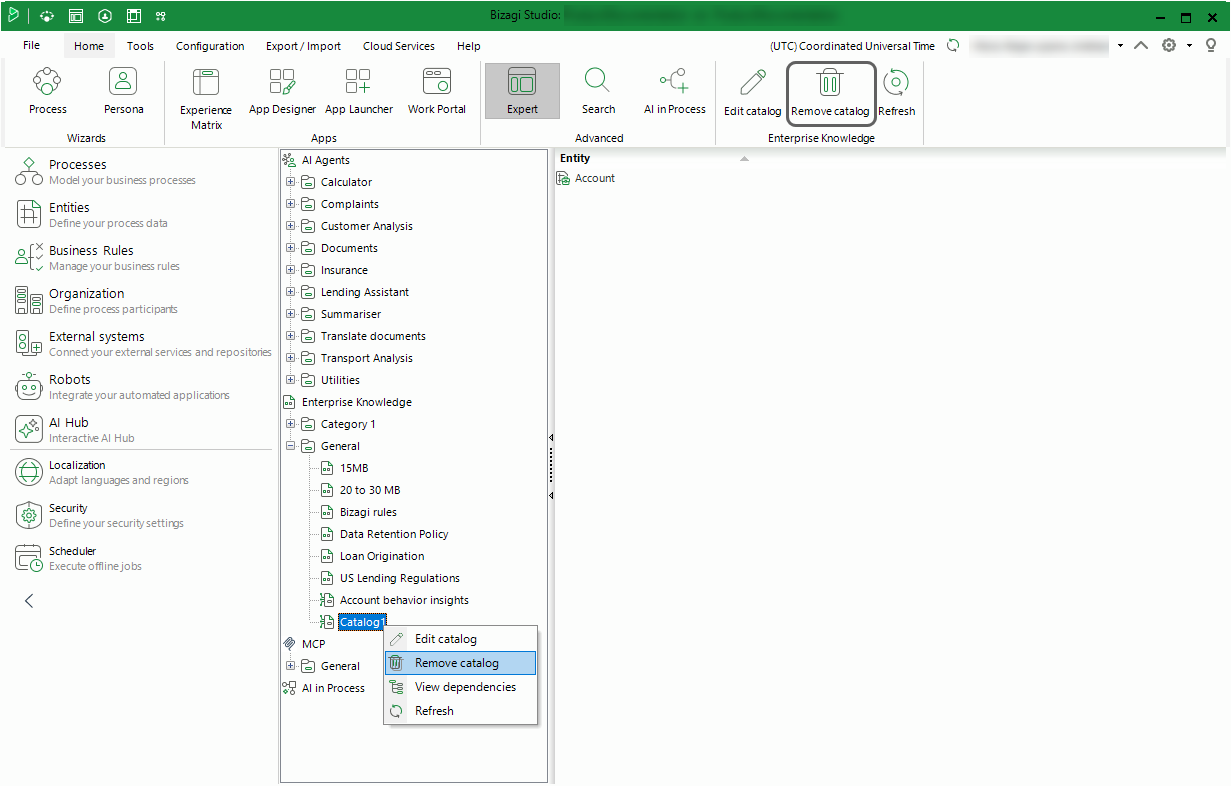Click the time zone refresh icon
The width and height of the screenshot is (1231, 786).
point(953,46)
